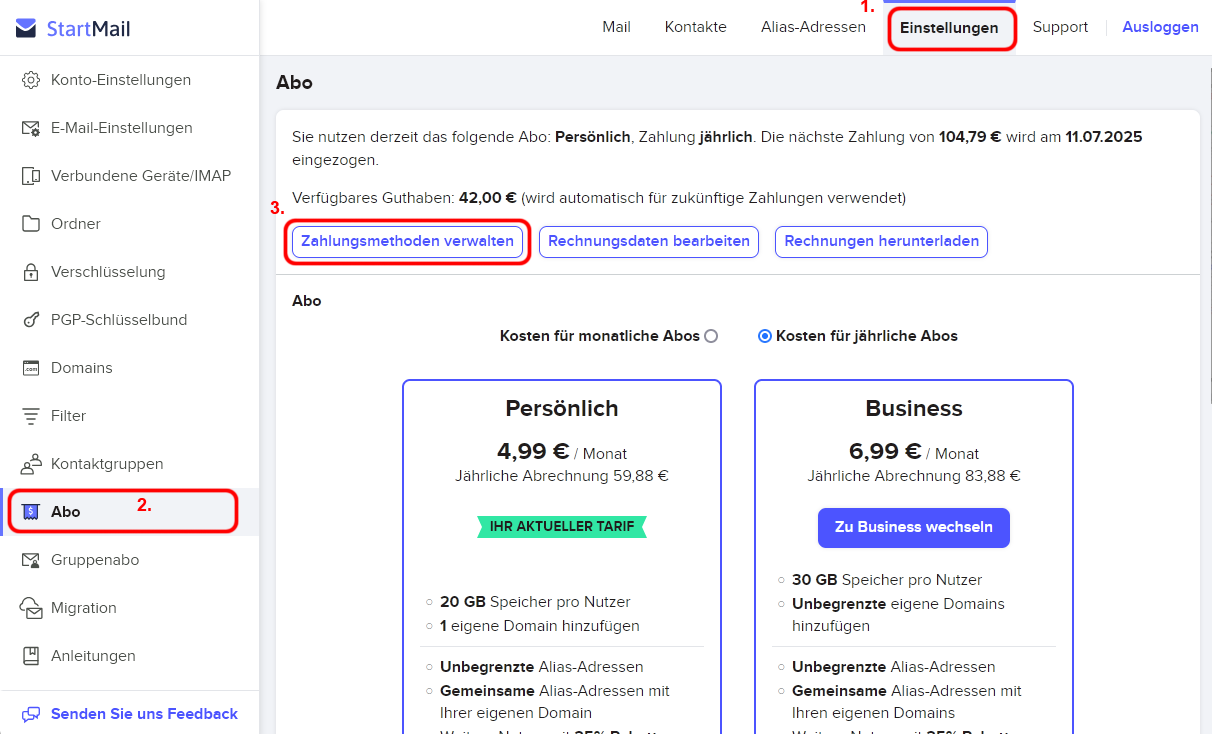This screenshot has height=734, width=1212.
Task: Click the PGP-Schlüsselbund key icon
Action: coord(31,320)
